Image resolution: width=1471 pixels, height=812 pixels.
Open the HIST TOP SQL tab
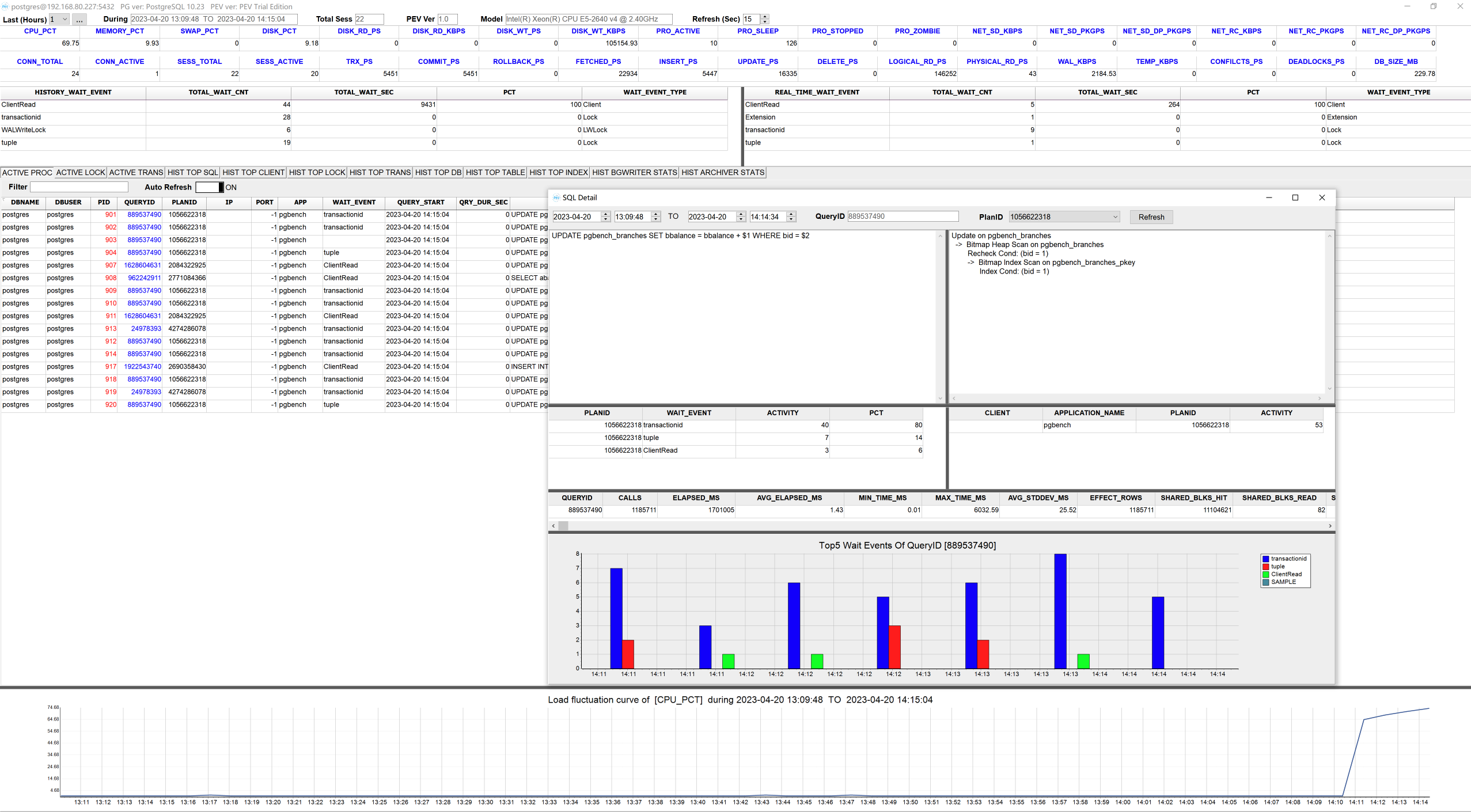192,172
